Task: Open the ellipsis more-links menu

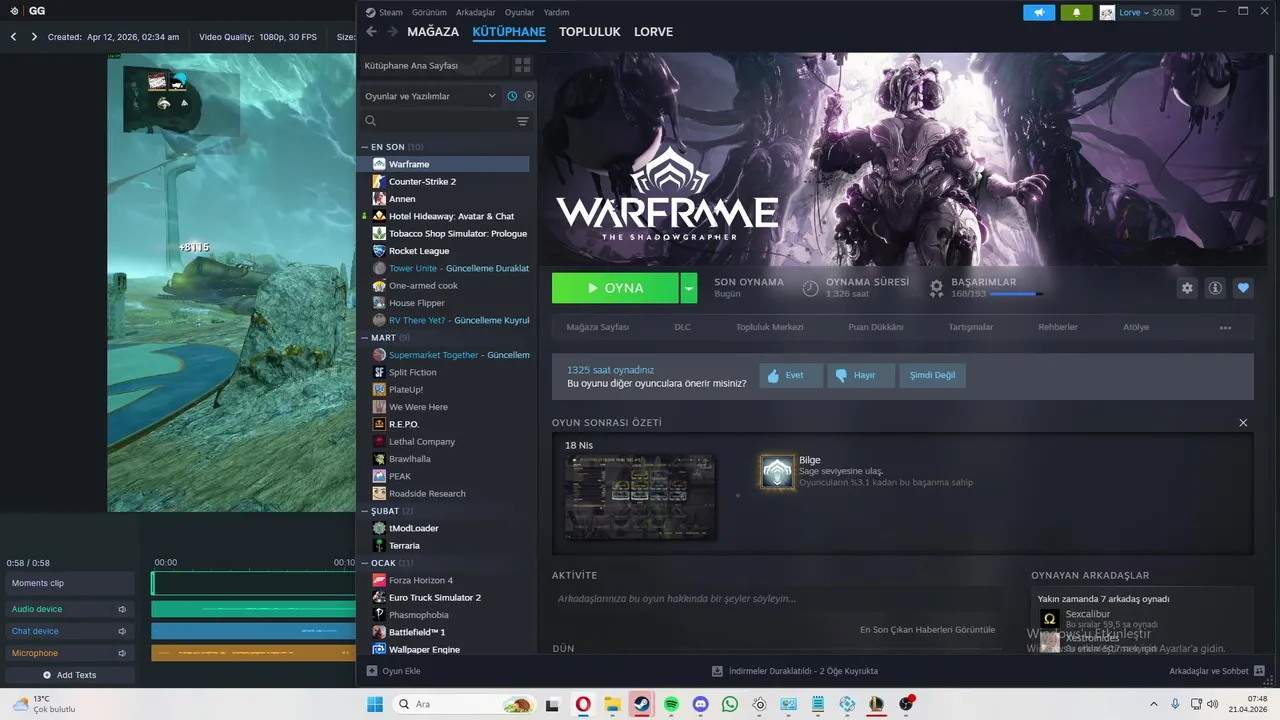Action: [x=1225, y=328]
